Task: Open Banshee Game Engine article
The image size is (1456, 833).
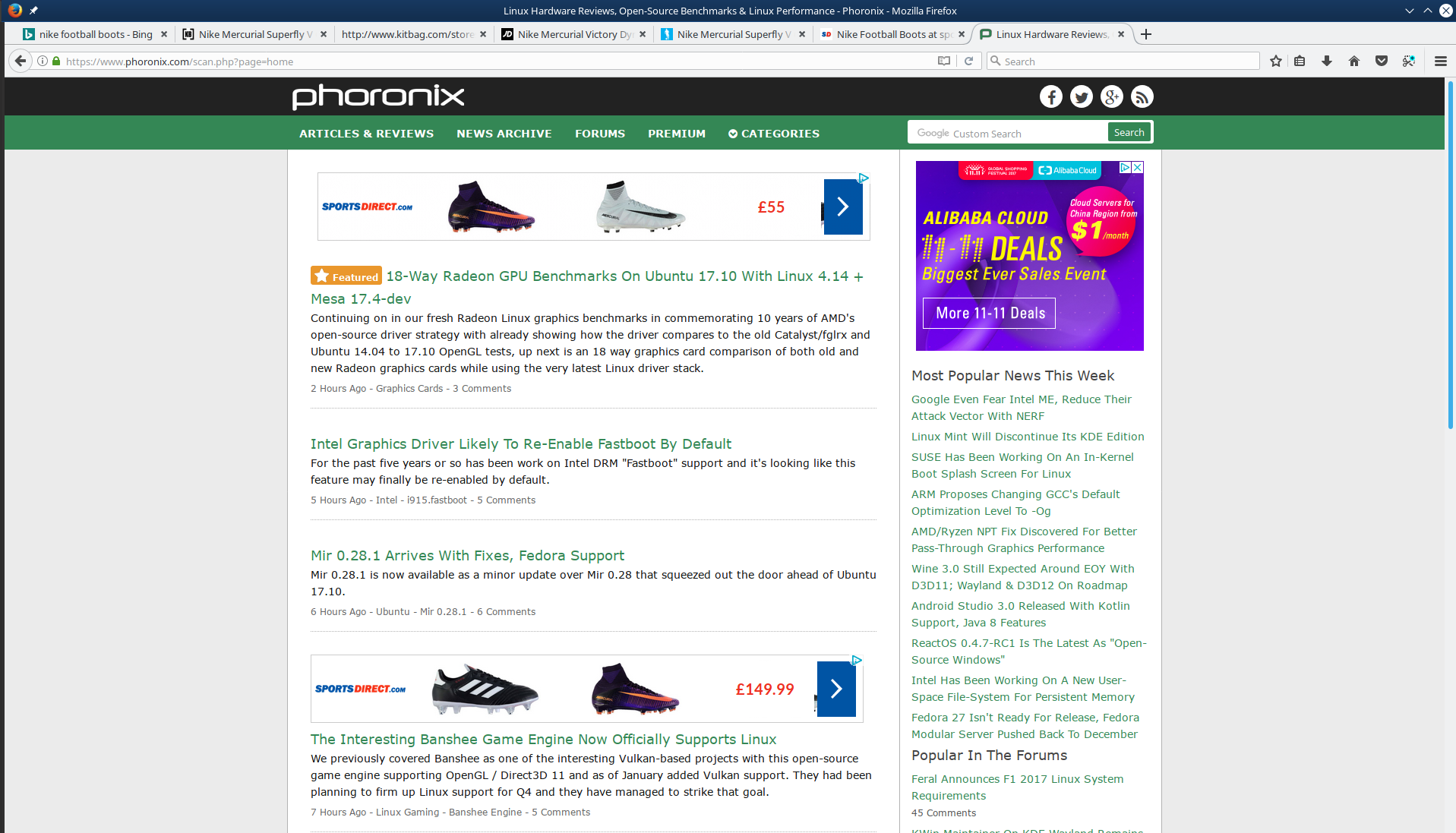Action: click(x=543, y=740)
